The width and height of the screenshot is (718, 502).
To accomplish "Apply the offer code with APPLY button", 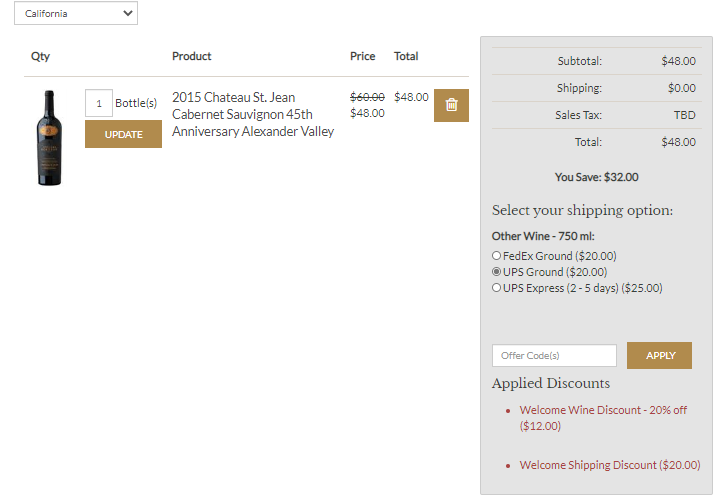I will coord(659,355).
